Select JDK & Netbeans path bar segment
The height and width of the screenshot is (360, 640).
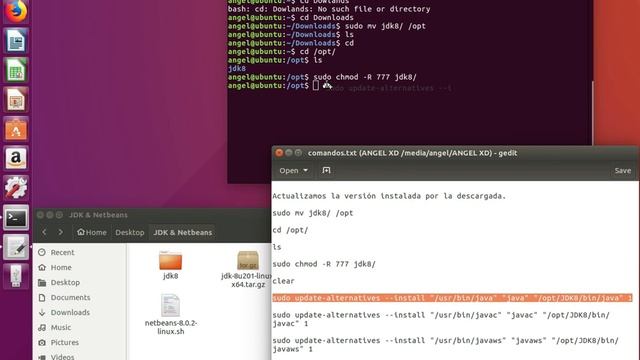pyautogui.click(x=182, y=232)
